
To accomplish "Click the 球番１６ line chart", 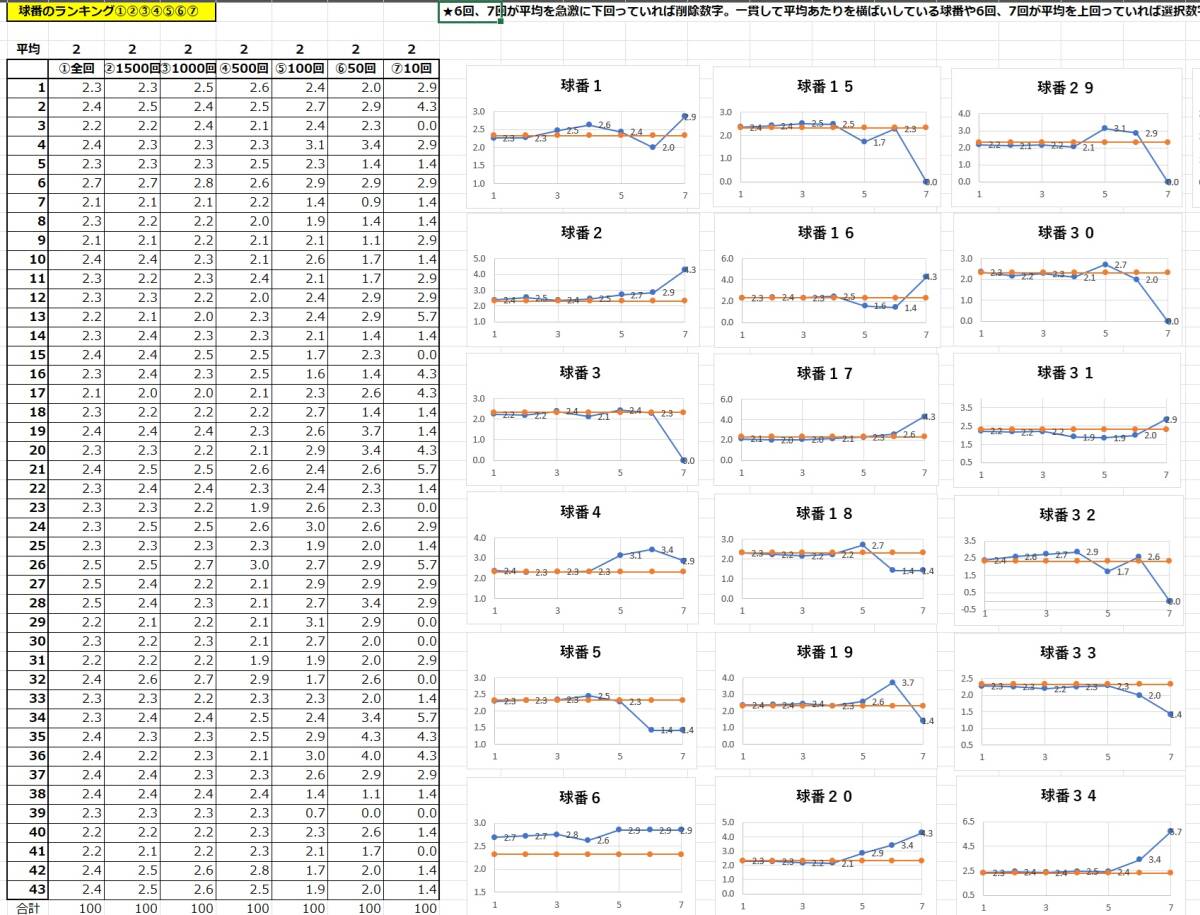I will pyautogui.click(x=826, y=280).
